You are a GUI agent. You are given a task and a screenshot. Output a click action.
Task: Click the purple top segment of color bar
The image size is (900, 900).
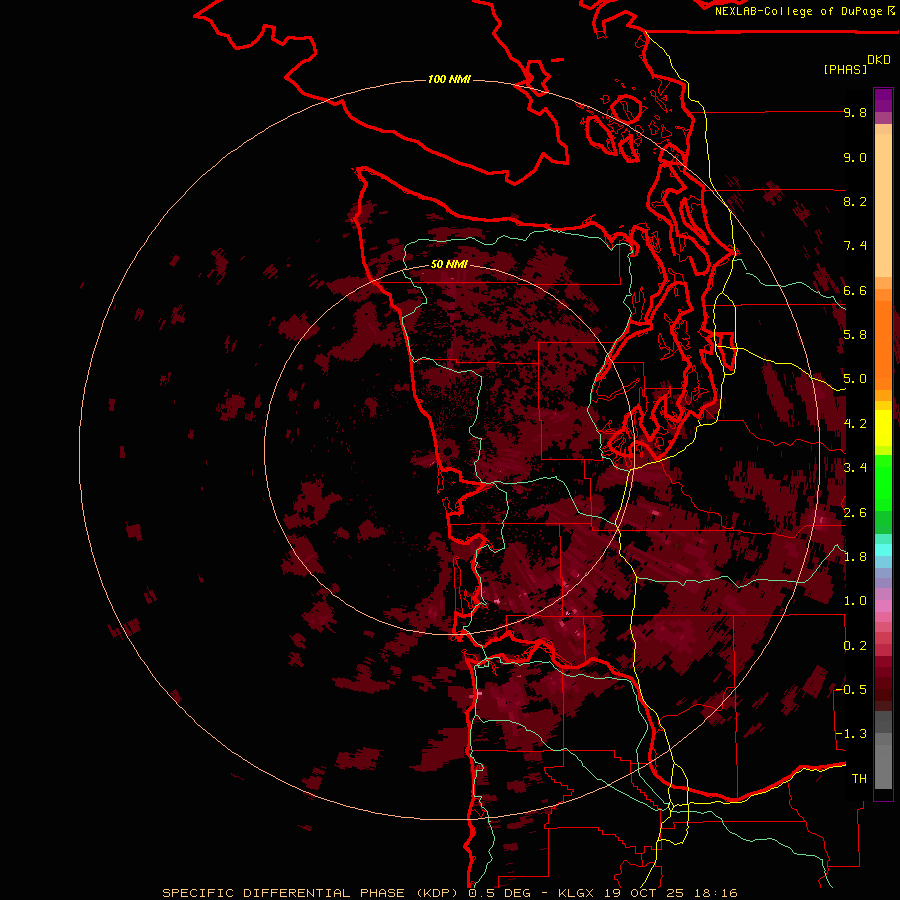click(x=883, y=100)
